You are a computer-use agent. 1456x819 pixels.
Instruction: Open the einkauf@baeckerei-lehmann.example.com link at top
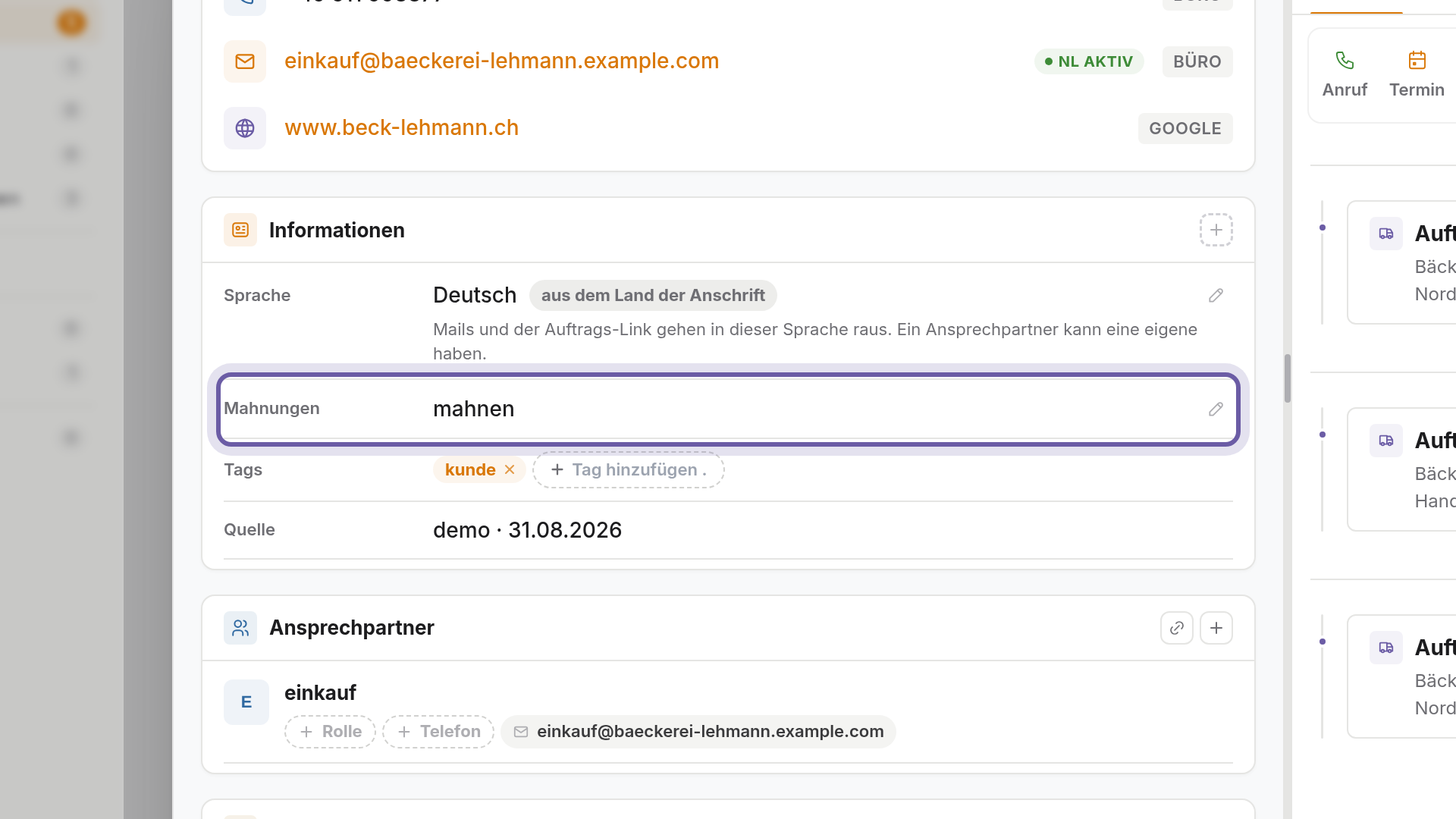coord(501,61)
